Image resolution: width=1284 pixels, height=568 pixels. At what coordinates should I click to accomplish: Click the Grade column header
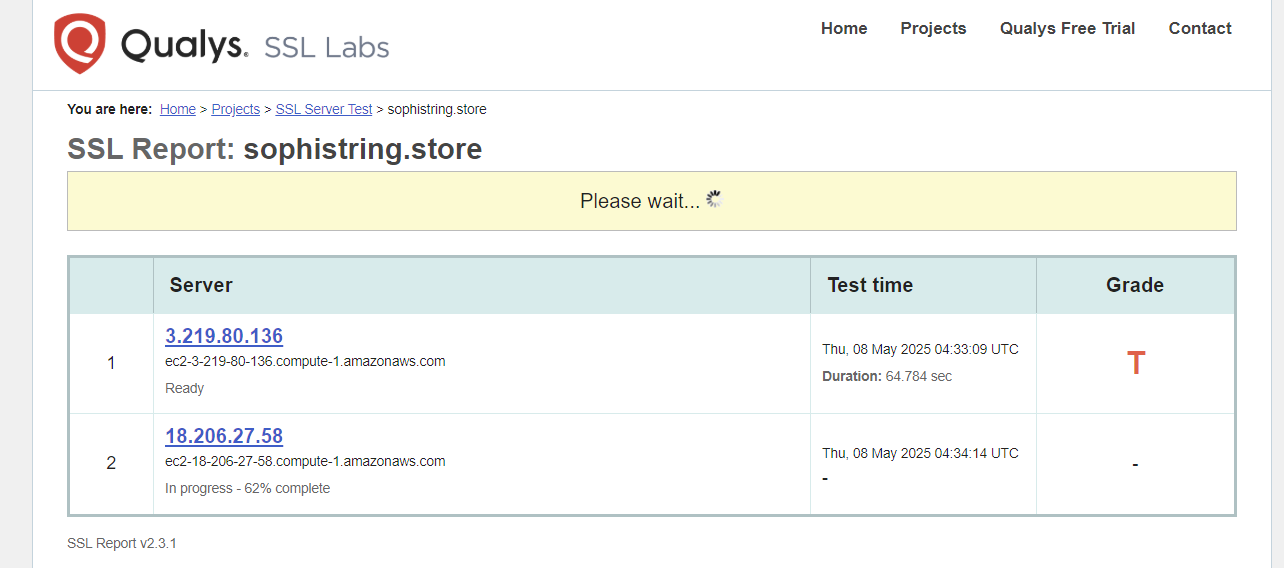tap(1135, 285)
